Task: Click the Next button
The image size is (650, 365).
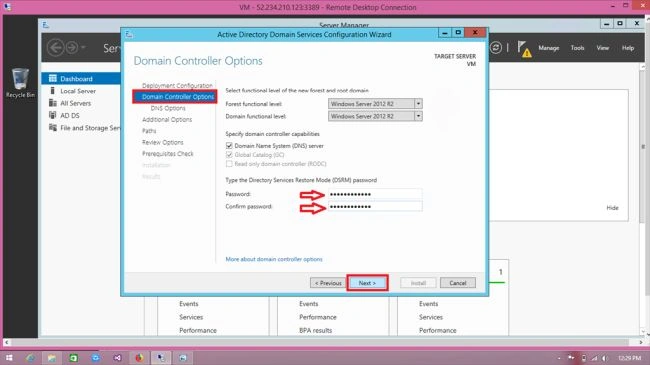Action: click(x=367, y=283)
